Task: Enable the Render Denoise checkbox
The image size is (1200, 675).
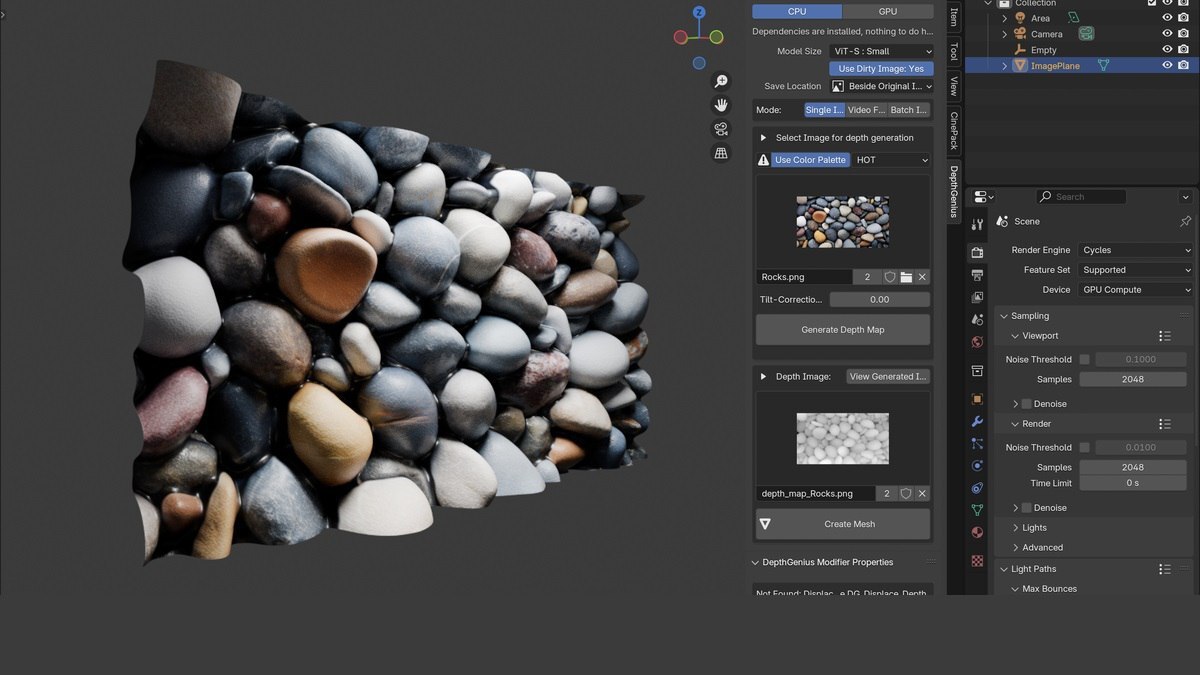Action: coord(1026,508)
